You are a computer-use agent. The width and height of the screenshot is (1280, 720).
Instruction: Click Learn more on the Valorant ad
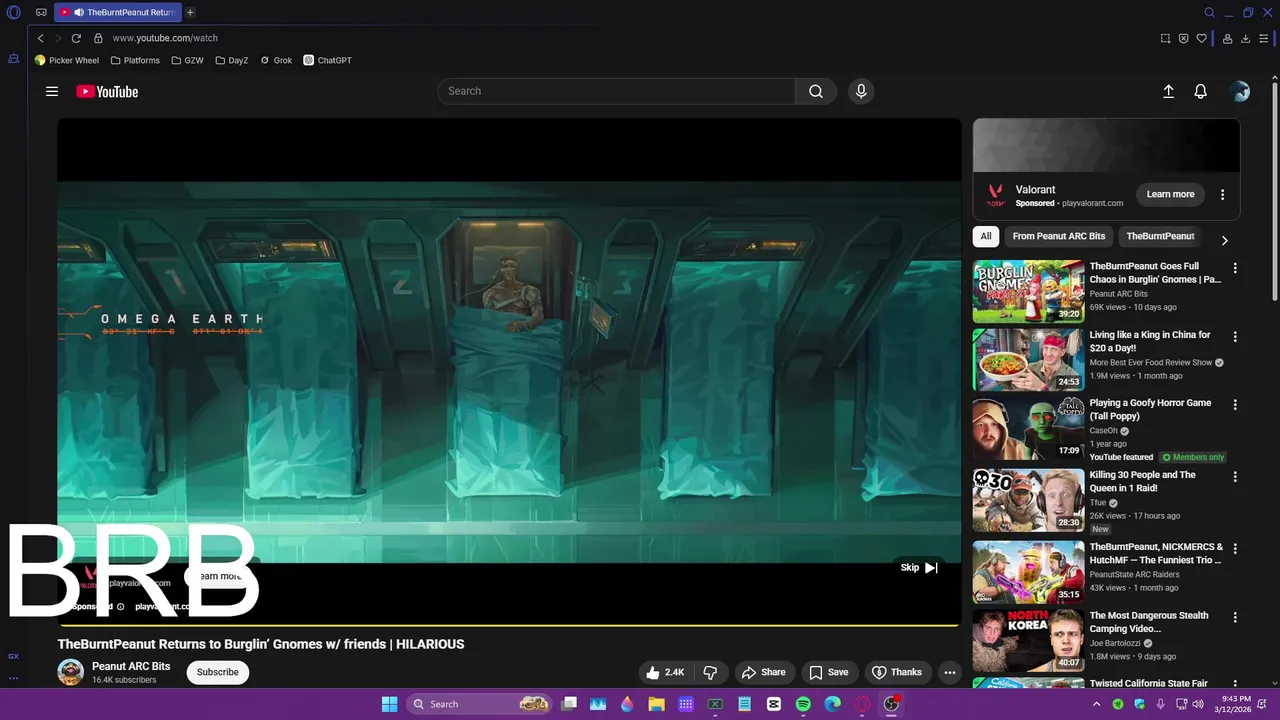point(1170,194)
